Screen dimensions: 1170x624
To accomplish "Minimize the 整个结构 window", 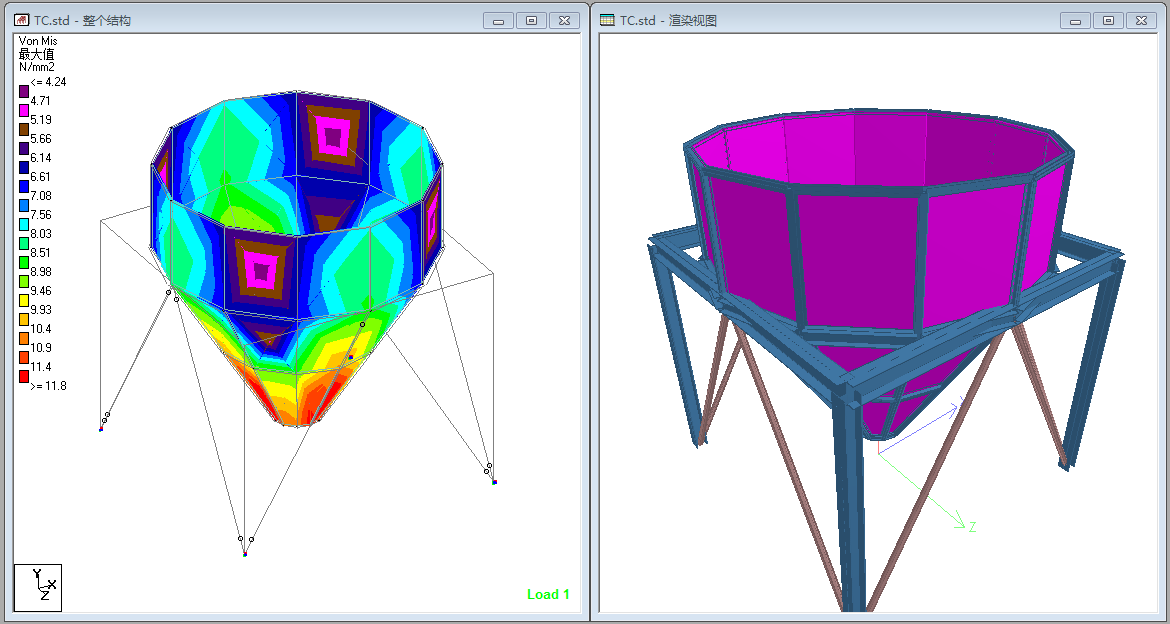I will (498, 21).
